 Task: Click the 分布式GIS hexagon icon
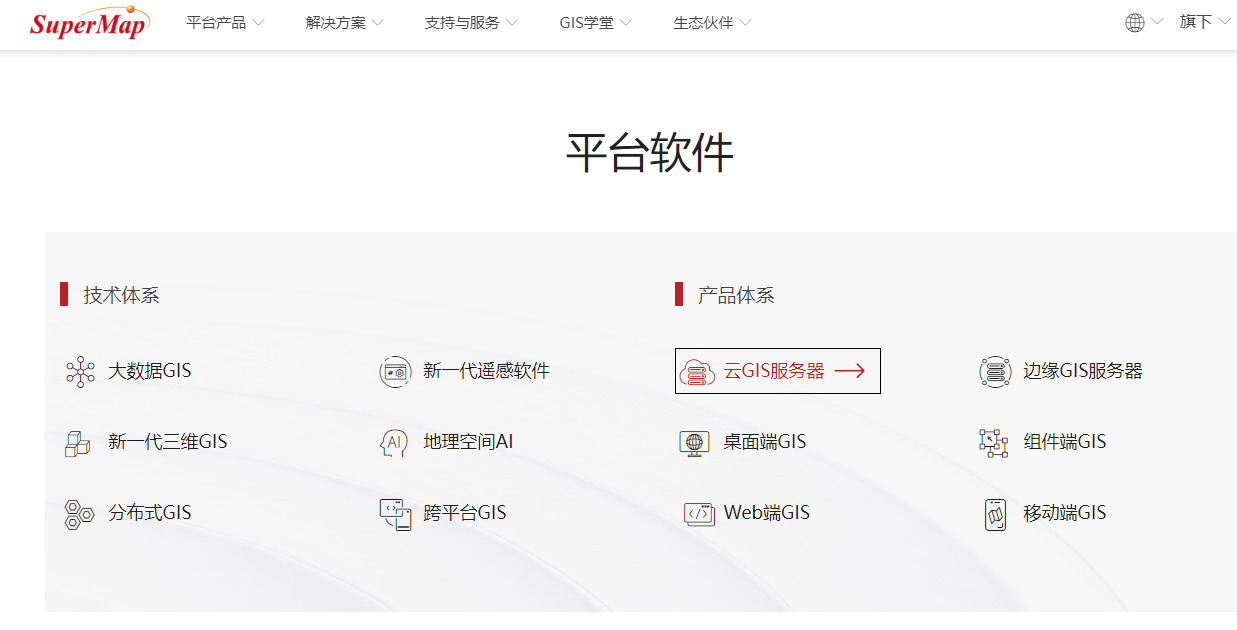(79, 514)
